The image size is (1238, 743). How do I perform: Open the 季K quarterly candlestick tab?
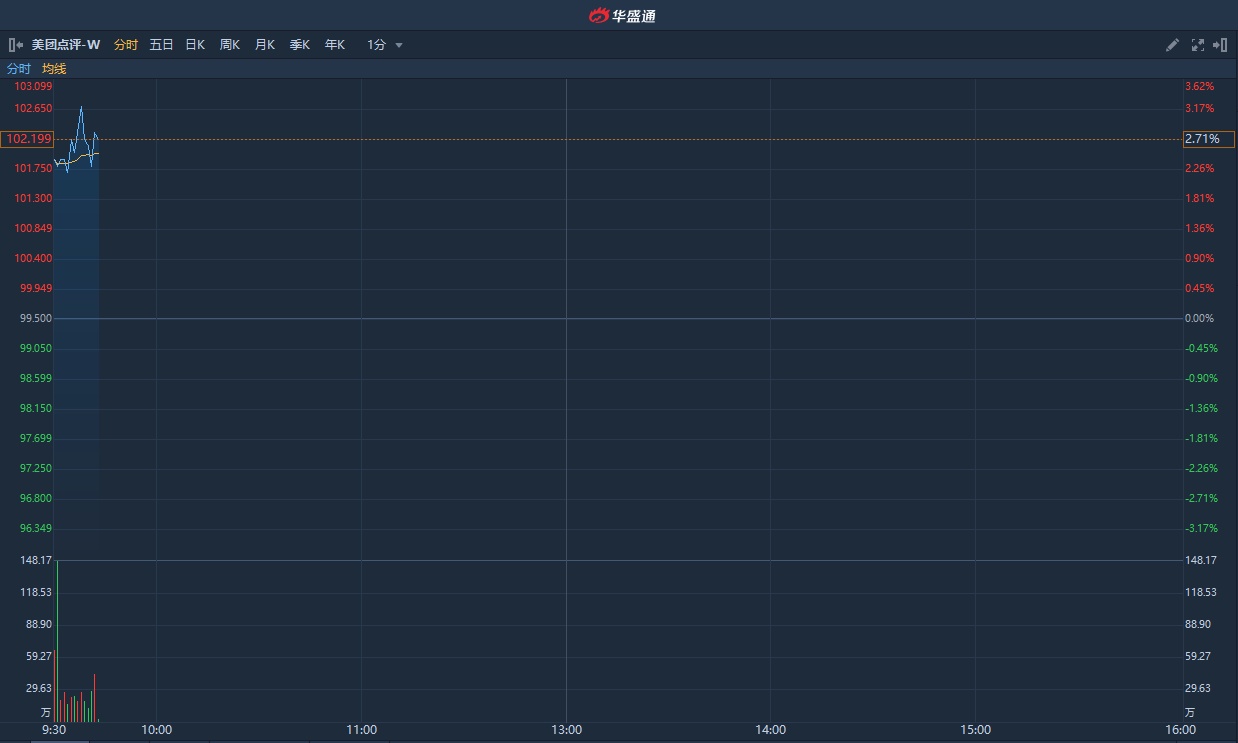coord(300,45)
